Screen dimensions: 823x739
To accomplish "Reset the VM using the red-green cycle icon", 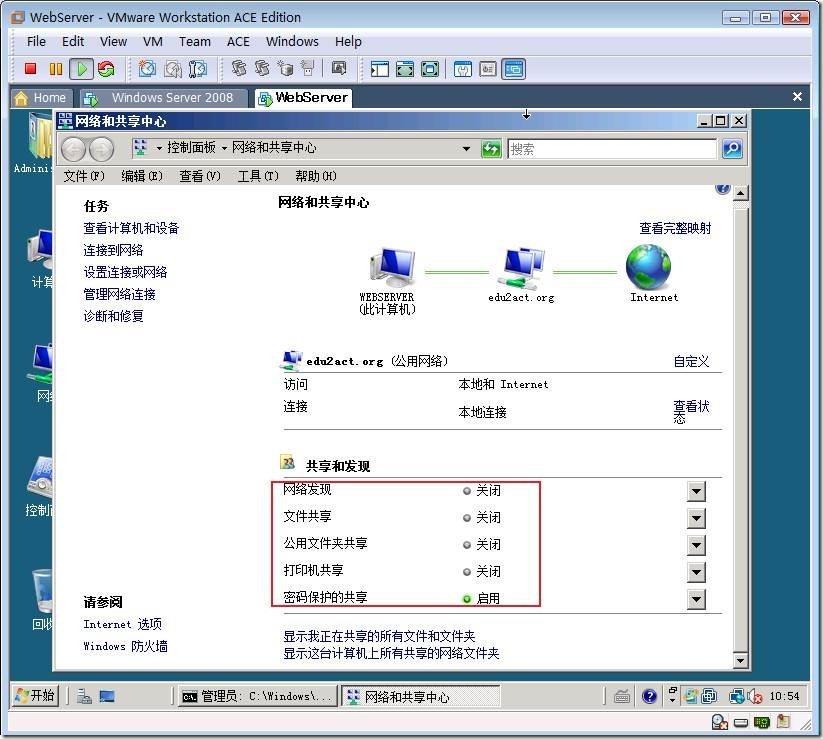I will 107,69.
